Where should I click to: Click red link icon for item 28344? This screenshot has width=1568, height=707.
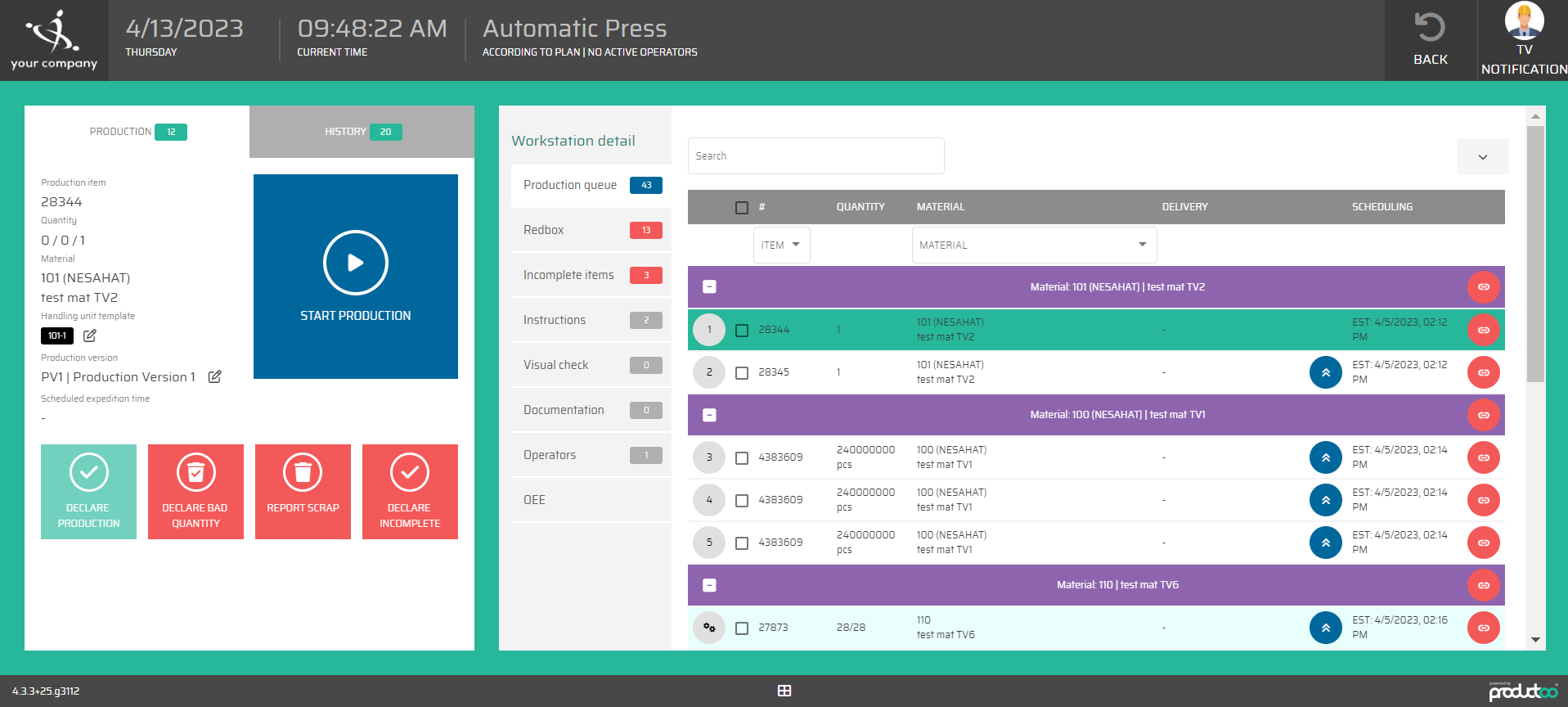coord(1483,330)
